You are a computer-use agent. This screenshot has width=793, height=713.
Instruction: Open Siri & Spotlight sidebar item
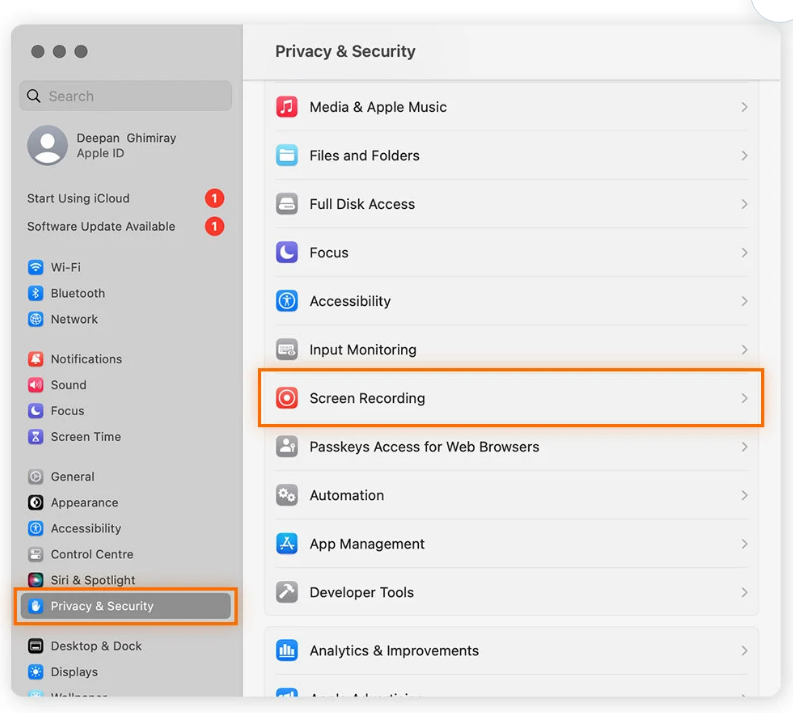[93, 580]
